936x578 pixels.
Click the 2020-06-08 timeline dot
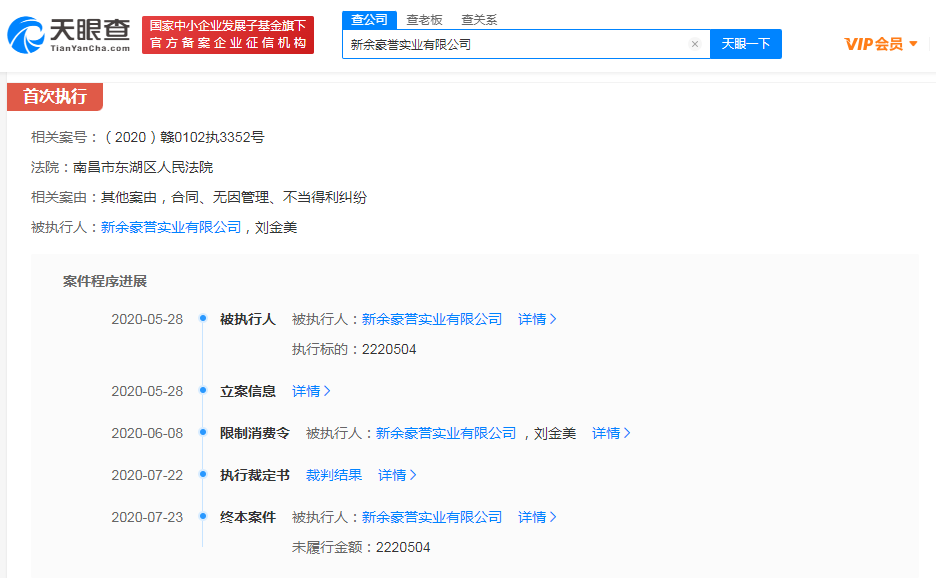[203, 432]
